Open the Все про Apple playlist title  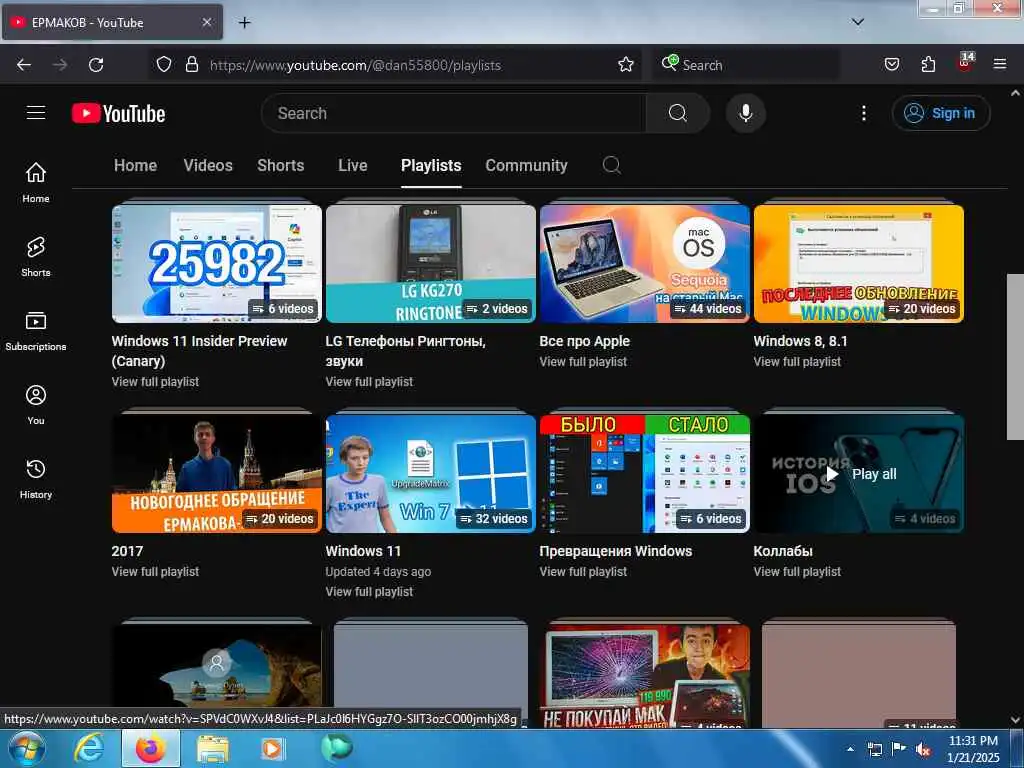(584, 341)
